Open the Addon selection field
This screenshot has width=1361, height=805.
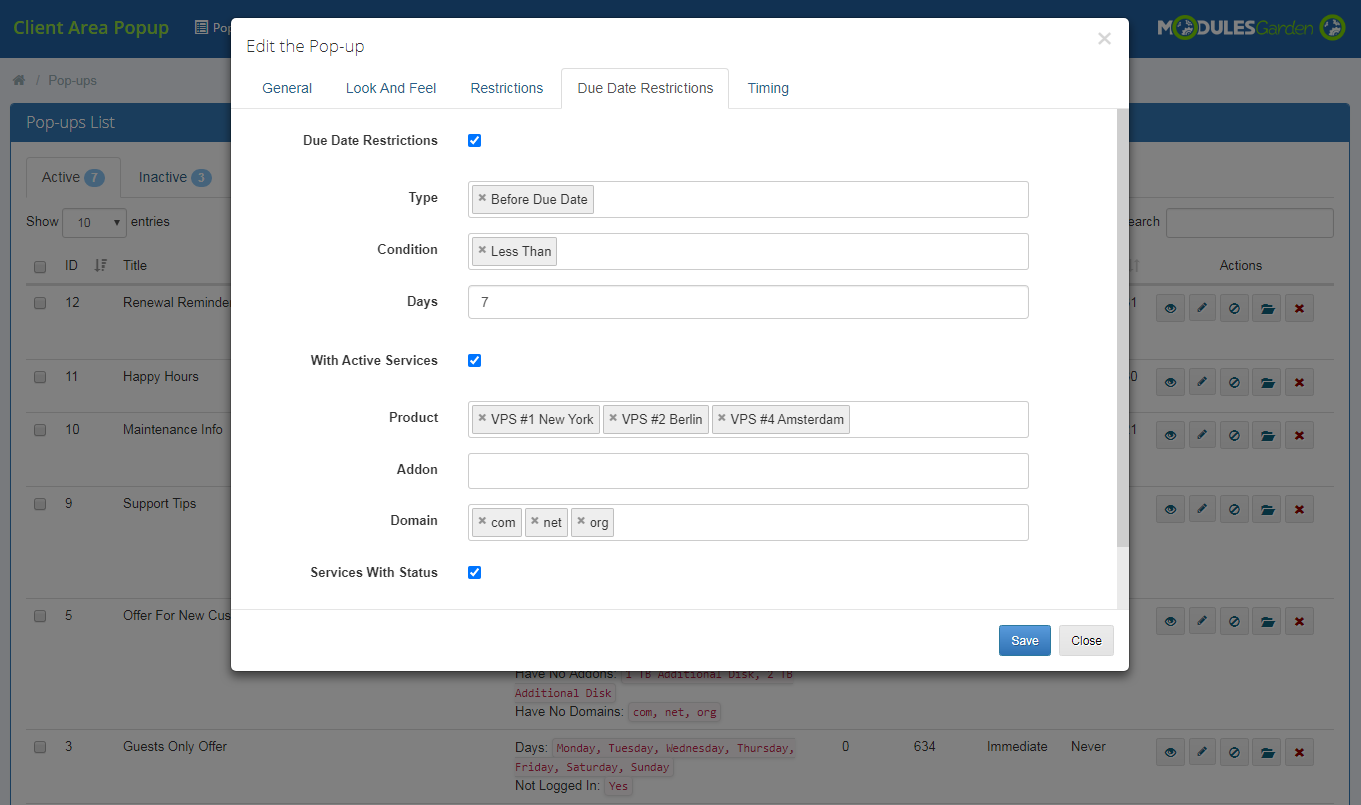[748, 470]
